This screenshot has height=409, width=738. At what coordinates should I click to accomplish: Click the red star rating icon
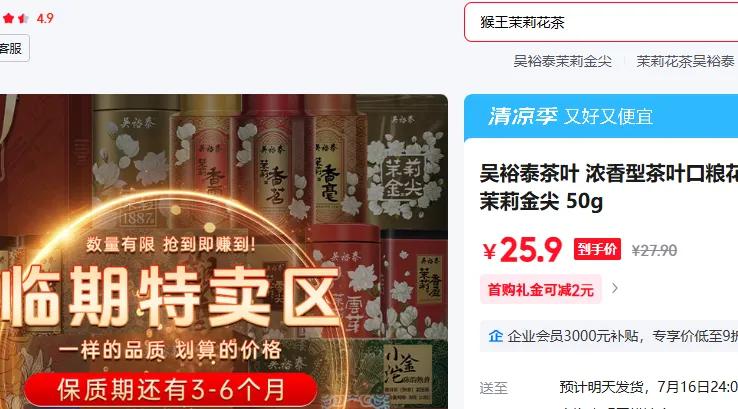pos(16,18)
